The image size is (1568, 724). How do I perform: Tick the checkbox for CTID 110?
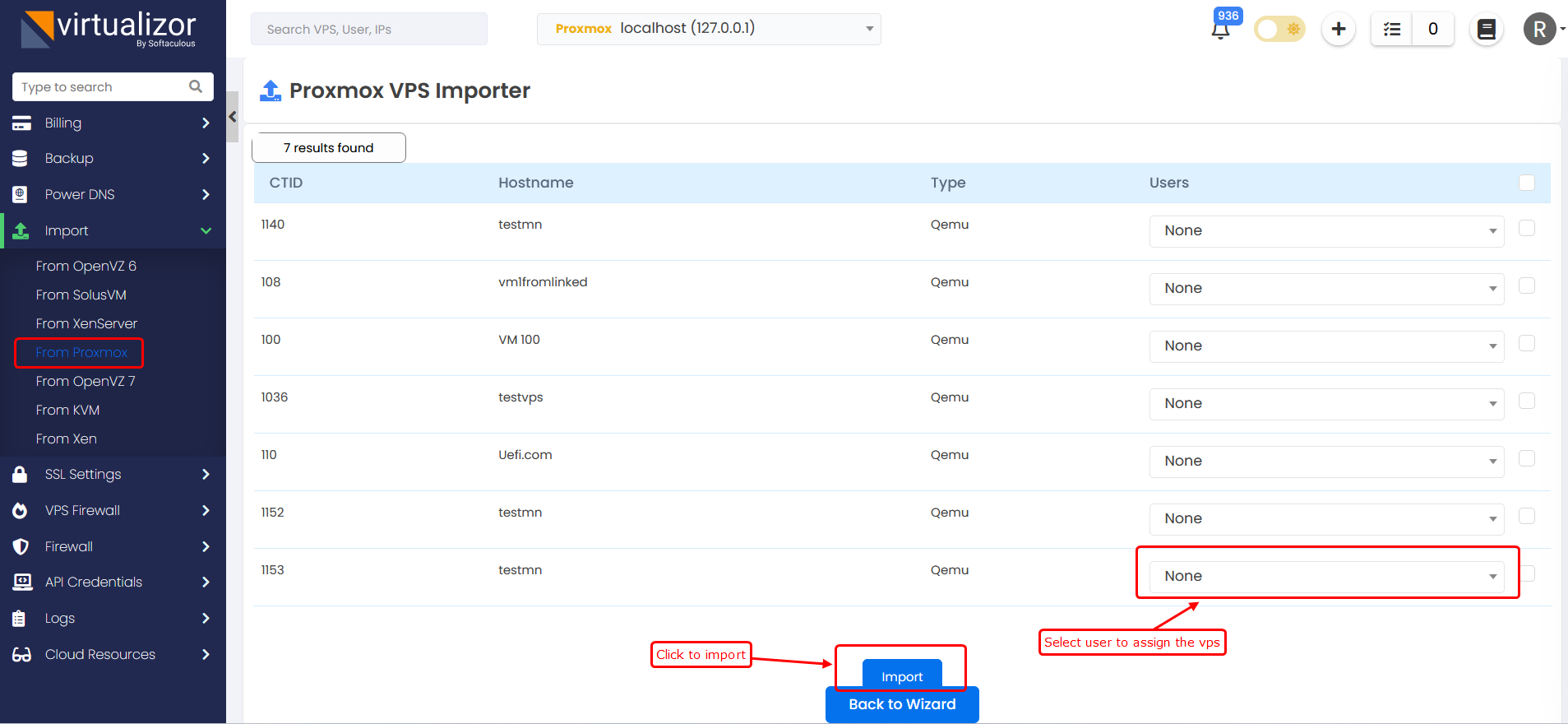1527,458
